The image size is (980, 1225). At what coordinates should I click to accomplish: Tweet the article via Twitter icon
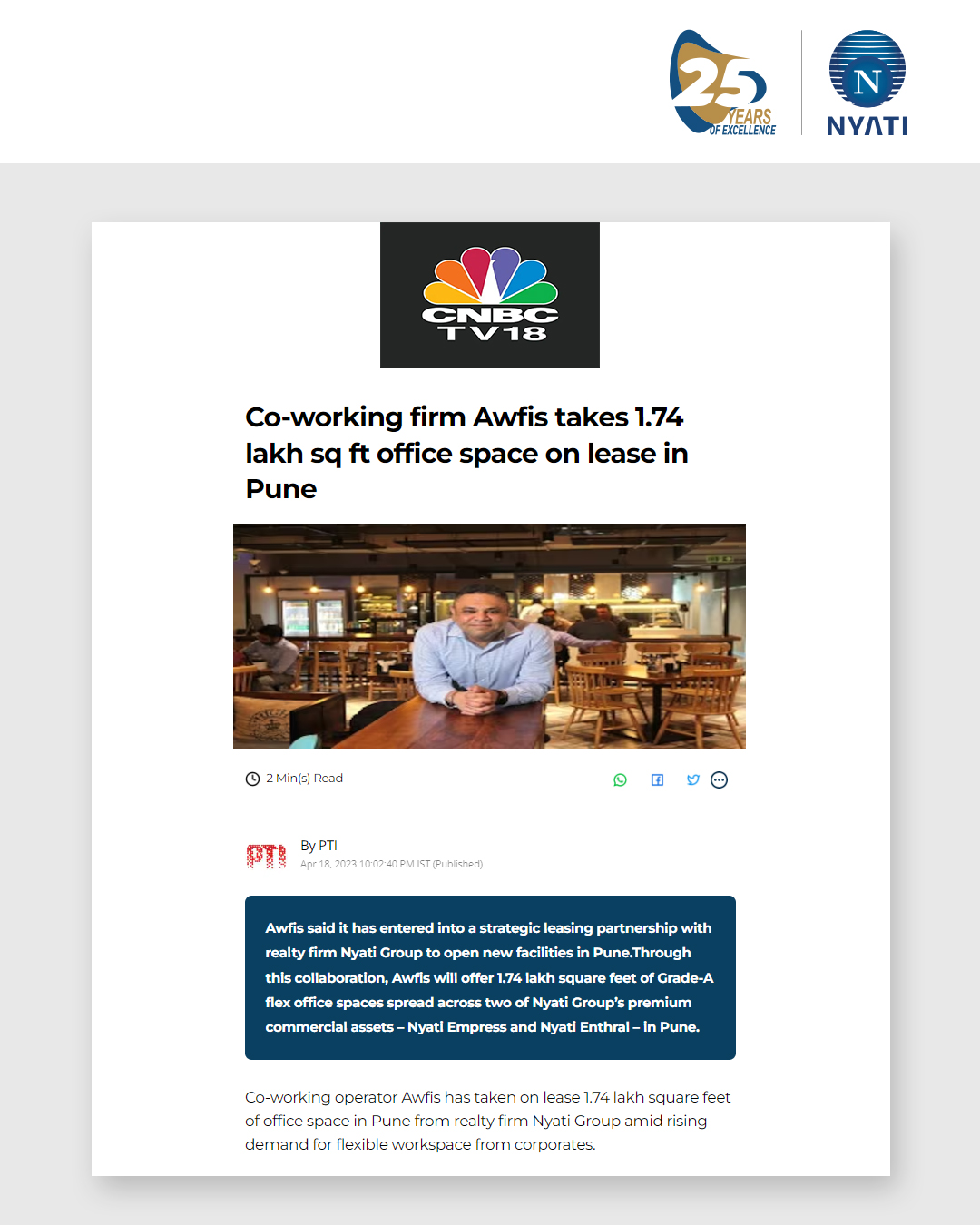[693, 779]
